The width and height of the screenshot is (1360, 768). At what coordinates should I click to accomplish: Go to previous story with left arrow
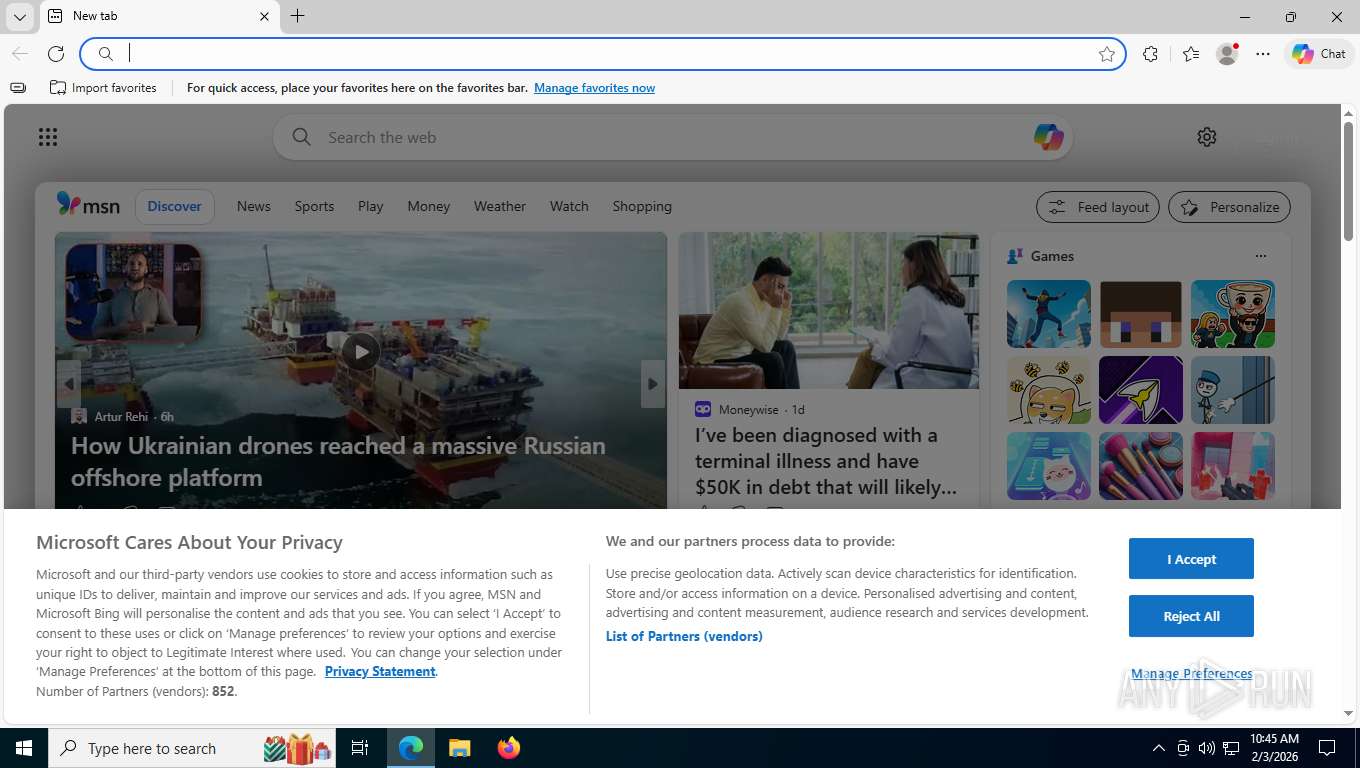[68, 384]
